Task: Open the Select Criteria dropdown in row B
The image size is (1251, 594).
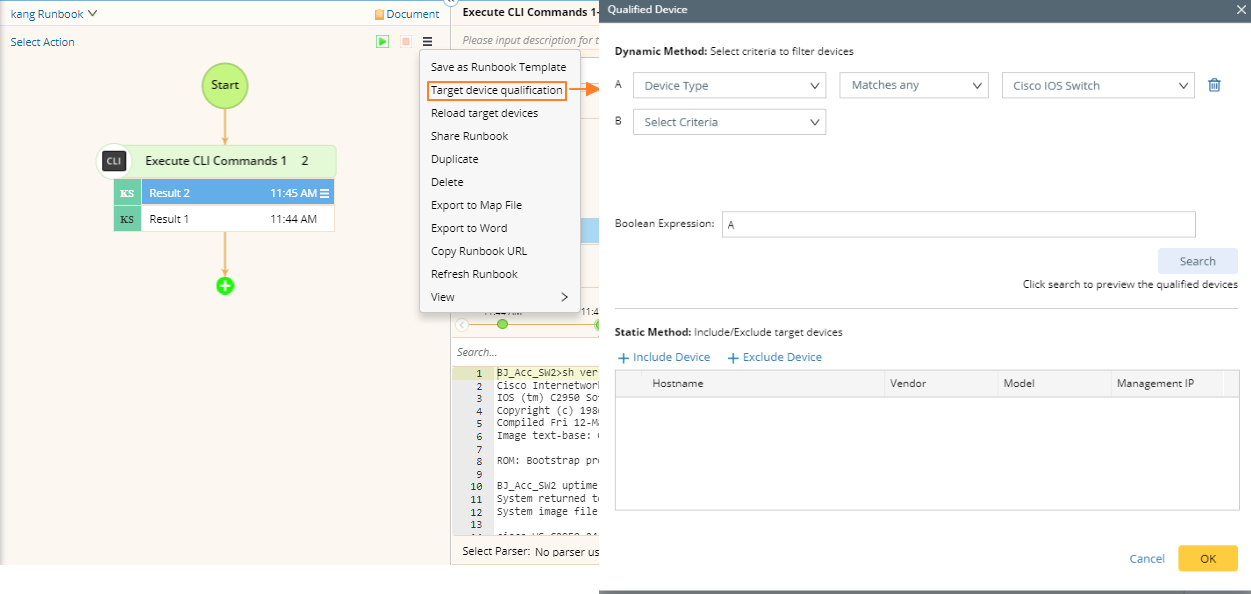Action: click(x=729, y=122)
